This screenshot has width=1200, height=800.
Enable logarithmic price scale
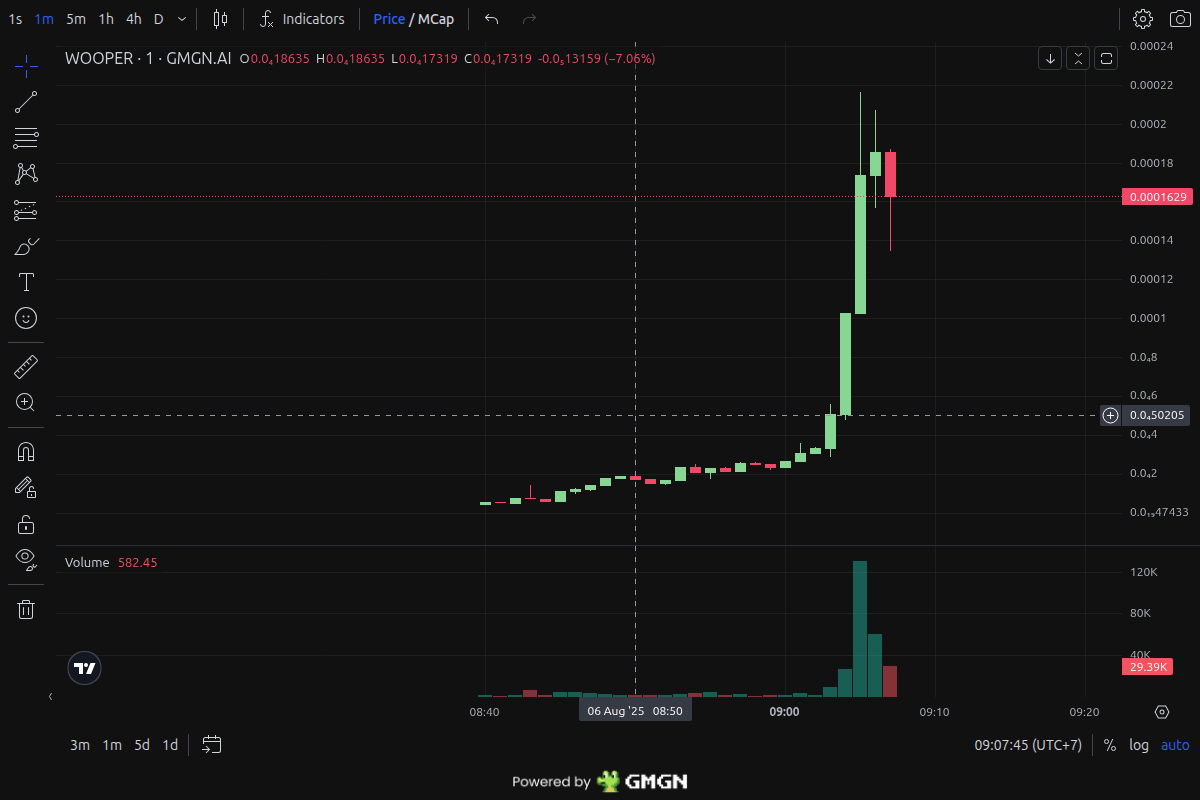click(x=1138, y=745)
